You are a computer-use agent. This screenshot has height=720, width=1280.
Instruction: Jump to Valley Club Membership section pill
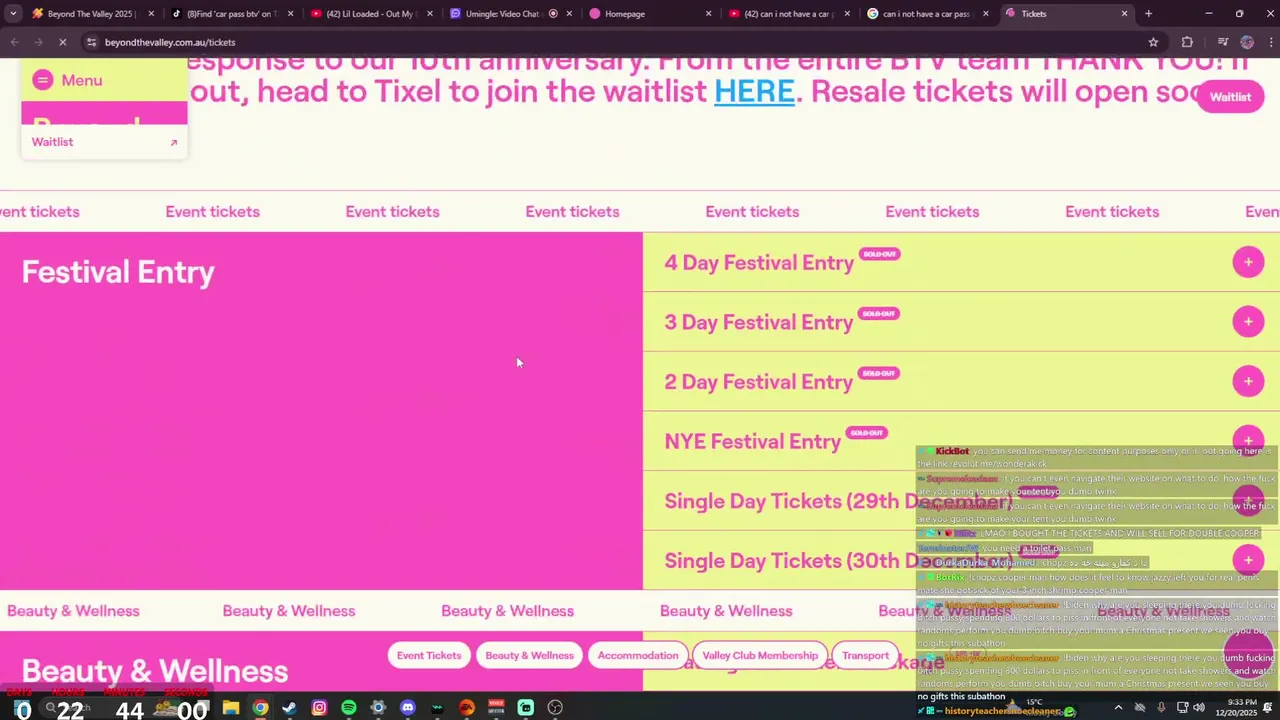(760, 656)
